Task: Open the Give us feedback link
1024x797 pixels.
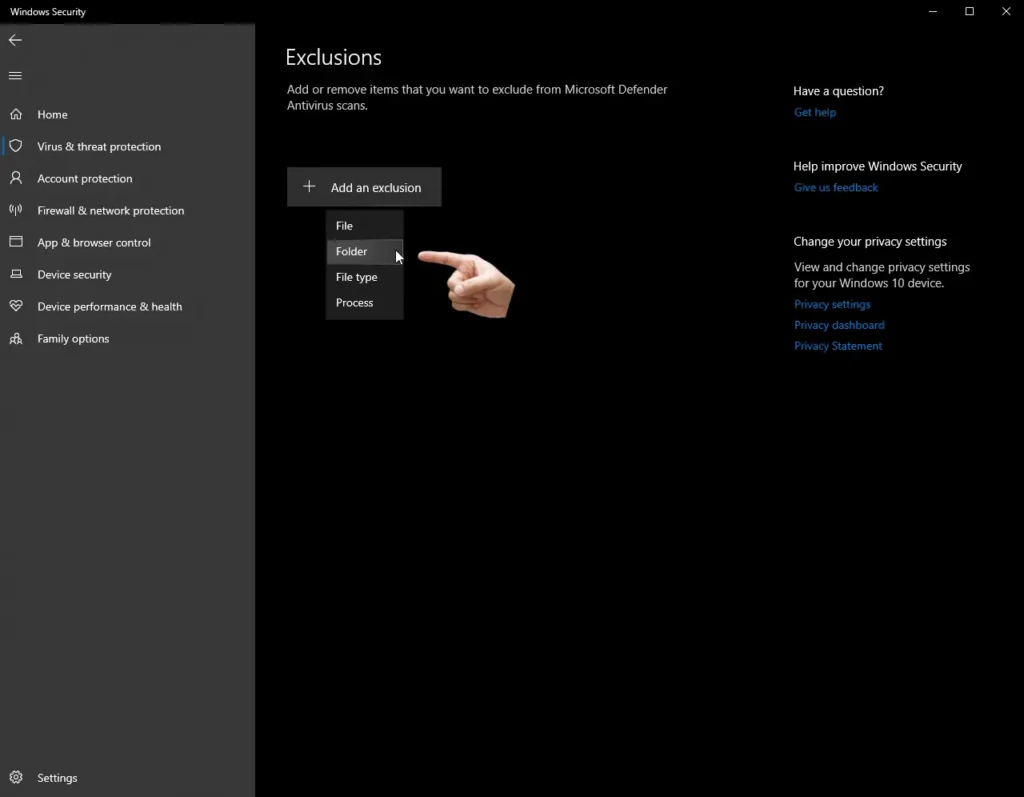Action: 835,187
